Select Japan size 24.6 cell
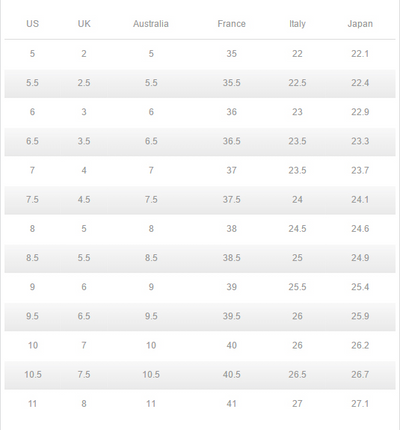Viewport: 400px width, 430px height. (x=360, y=229)
